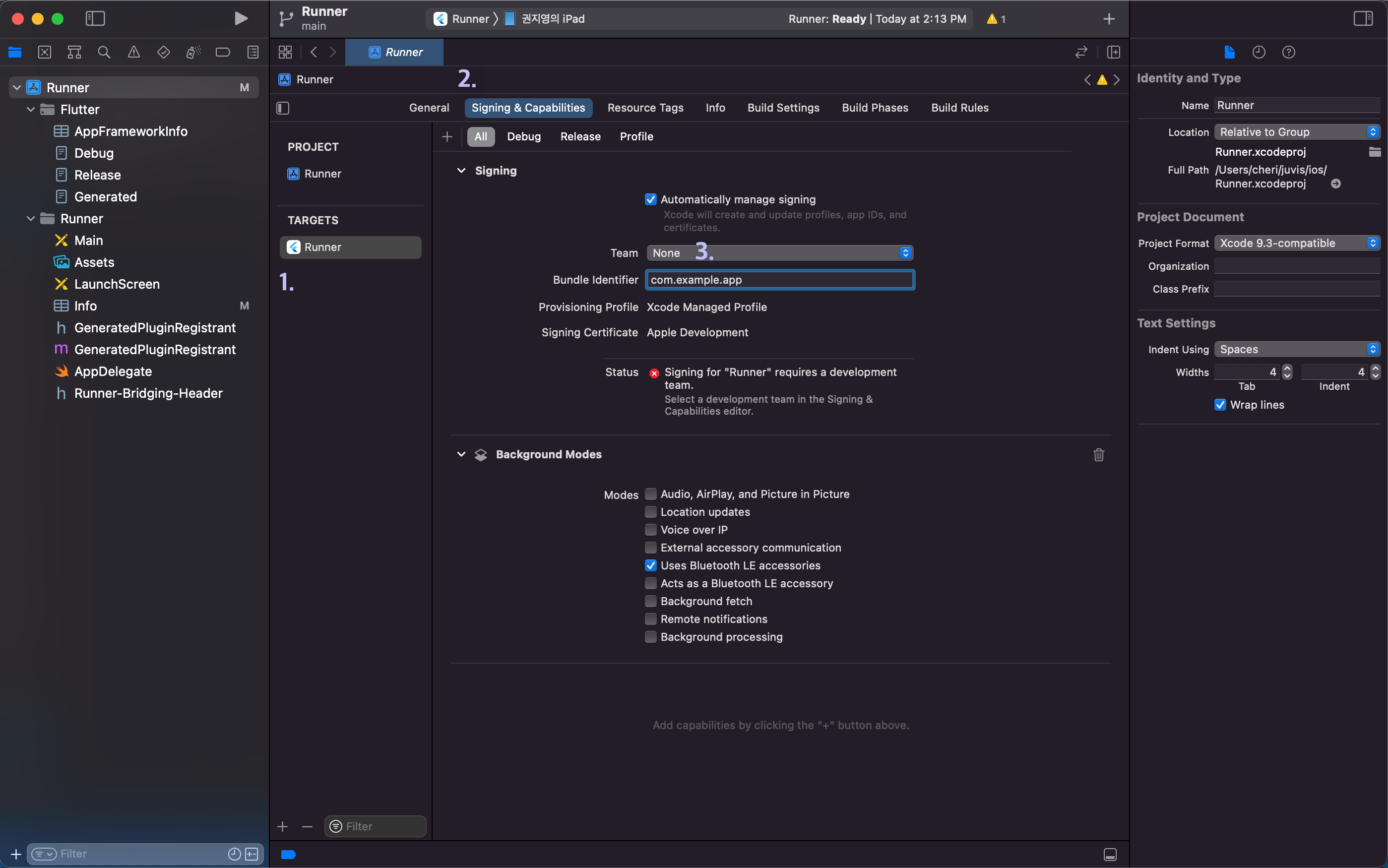The height and width of the screenshot is (868, 1388).
Task: Switch to Build Settings tab
Action: pos(783,108)
